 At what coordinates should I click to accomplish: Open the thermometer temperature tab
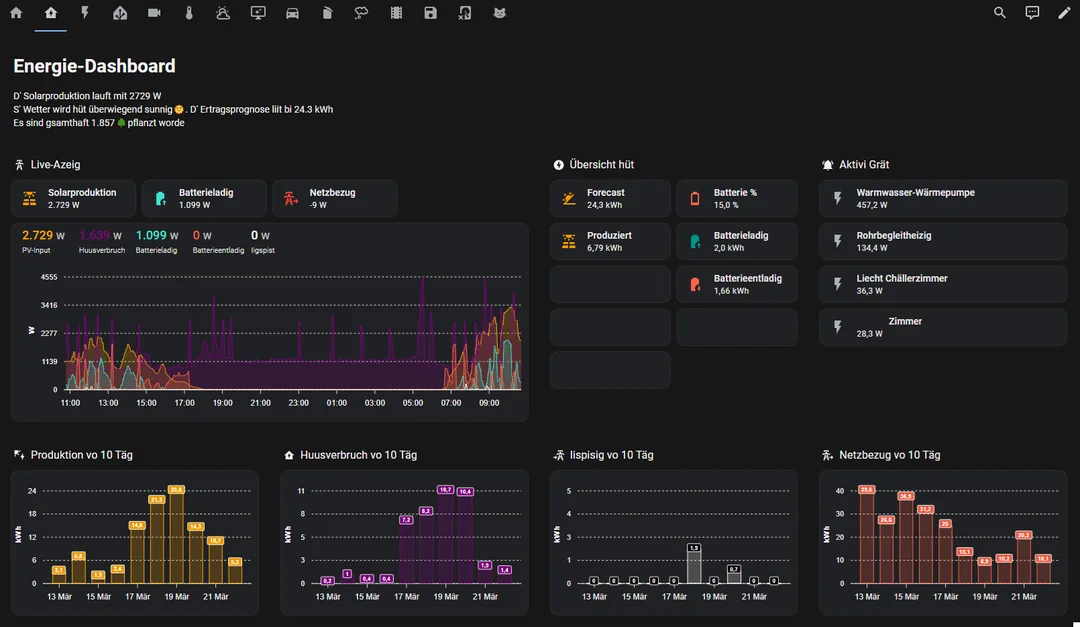click(x=189, y=13)
